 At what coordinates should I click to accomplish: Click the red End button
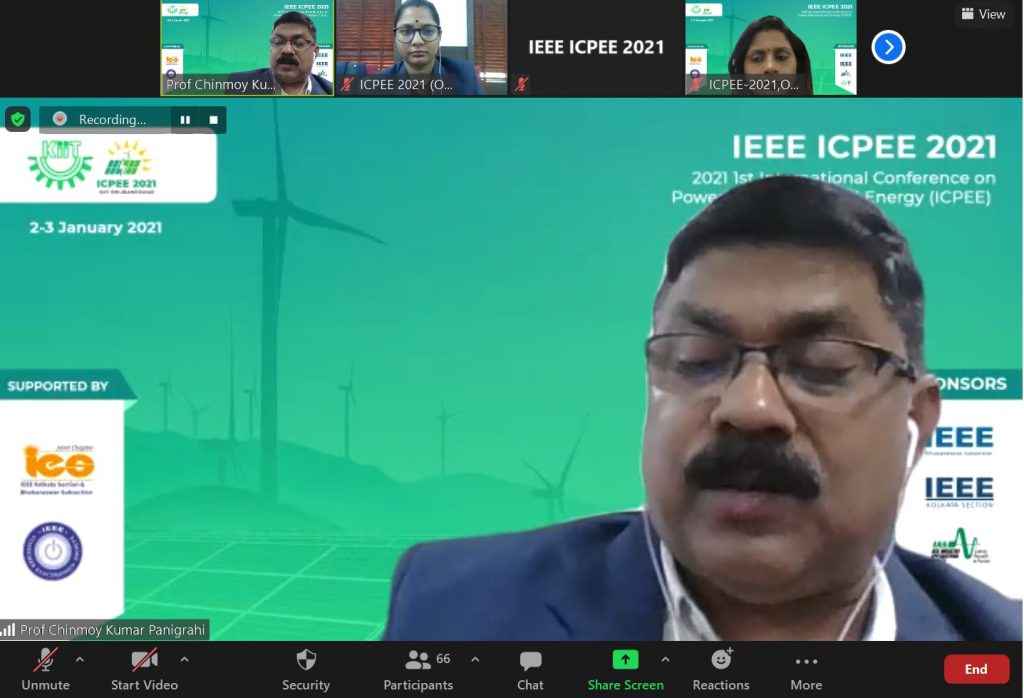pyautogui.click(x=976, y=669)
